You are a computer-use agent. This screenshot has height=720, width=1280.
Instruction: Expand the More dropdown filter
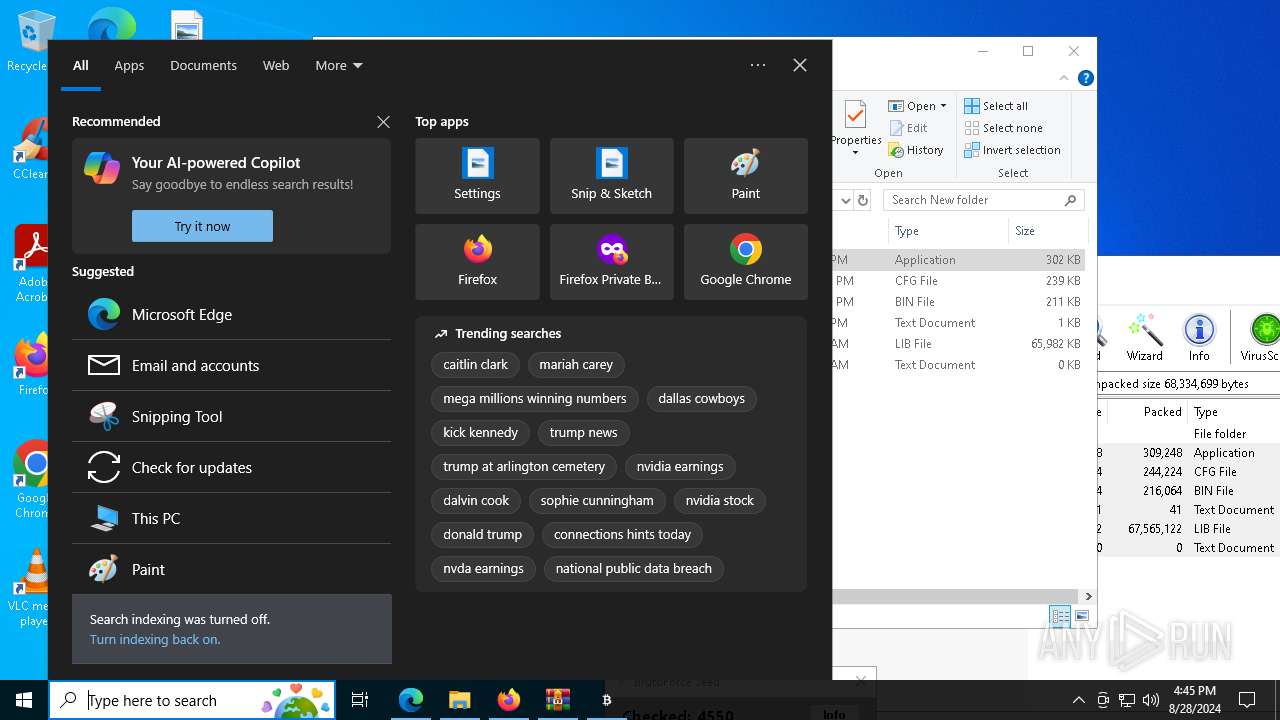(339, 65)
